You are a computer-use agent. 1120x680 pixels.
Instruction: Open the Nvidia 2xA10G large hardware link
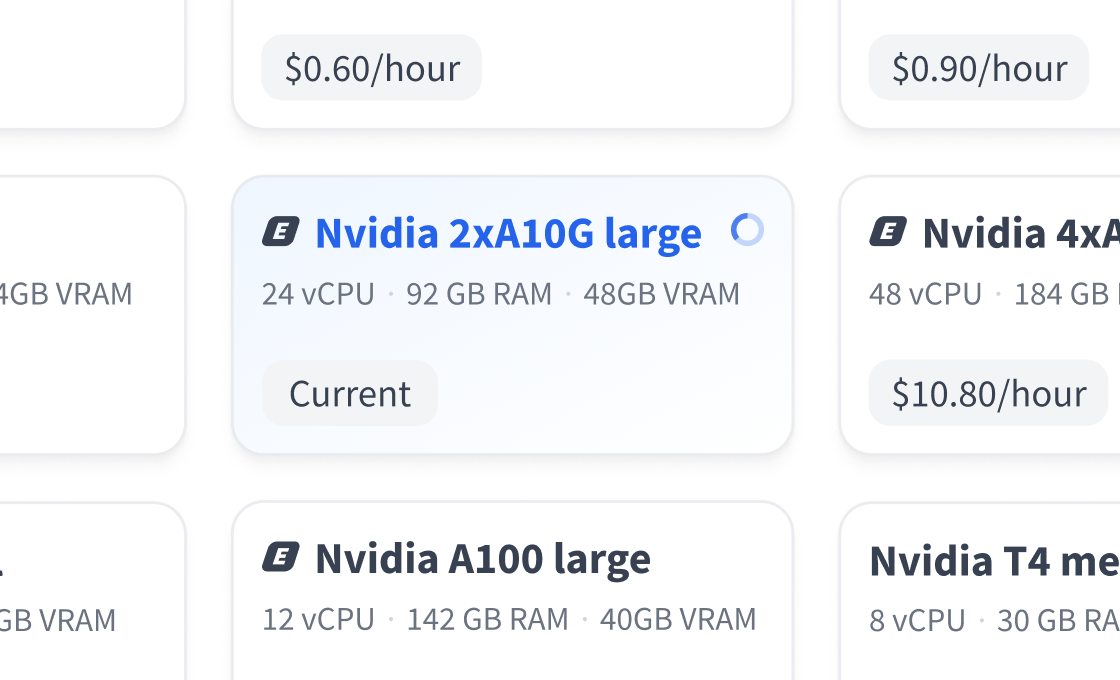pos(509,232)
